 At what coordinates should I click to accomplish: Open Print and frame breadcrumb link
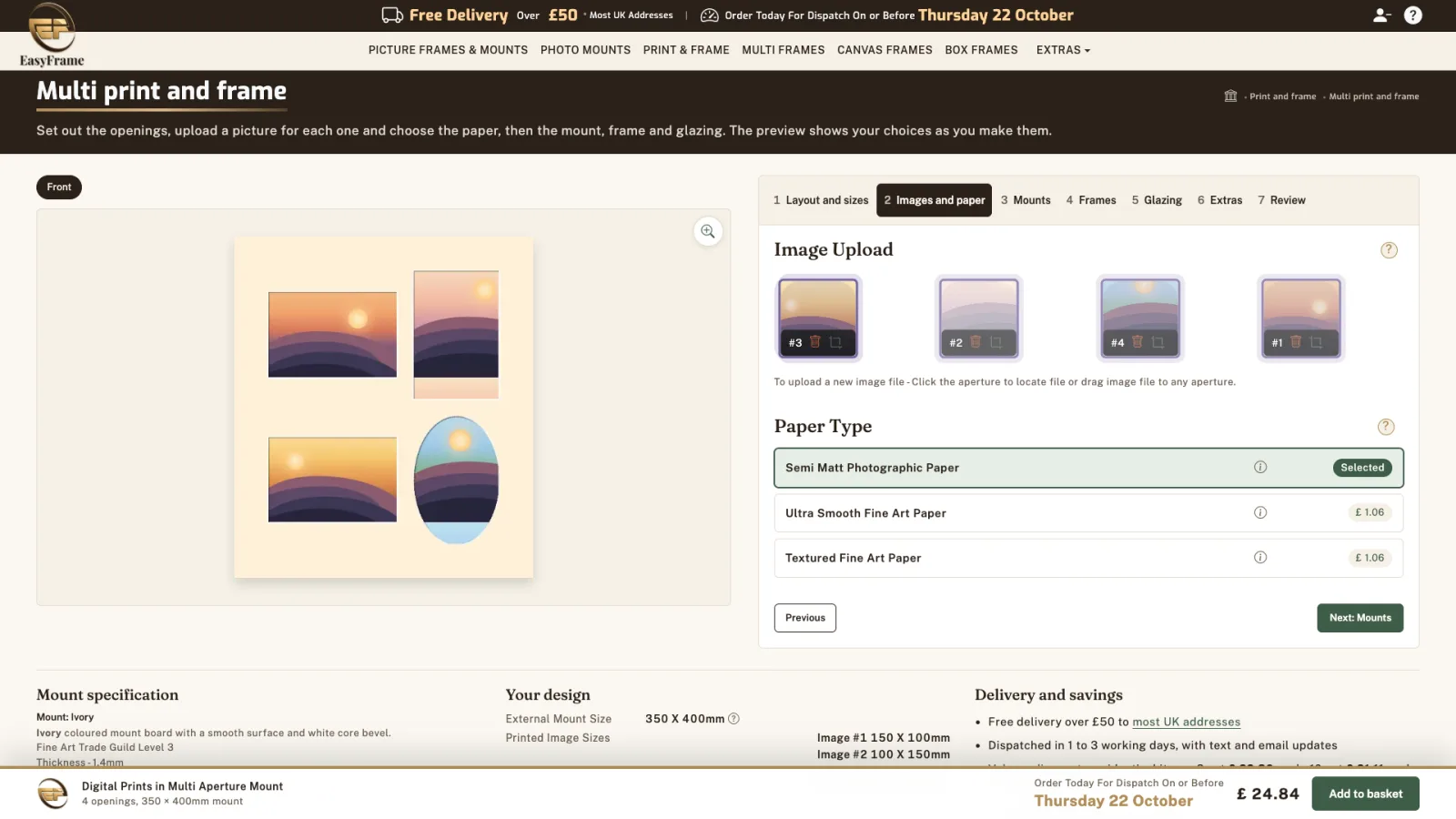[1282, 96]
